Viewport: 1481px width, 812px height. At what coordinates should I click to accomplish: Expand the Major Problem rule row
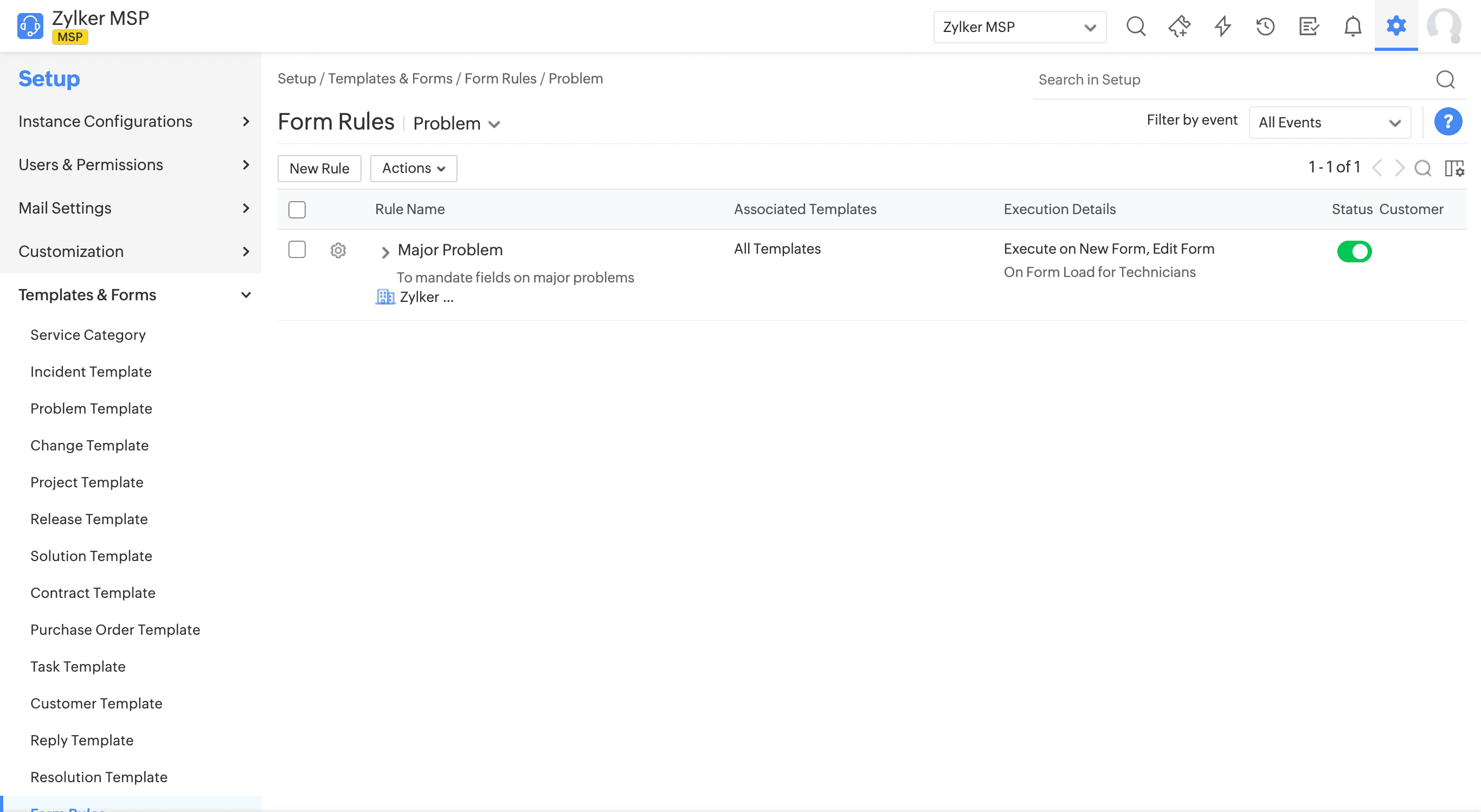(385, 252)
